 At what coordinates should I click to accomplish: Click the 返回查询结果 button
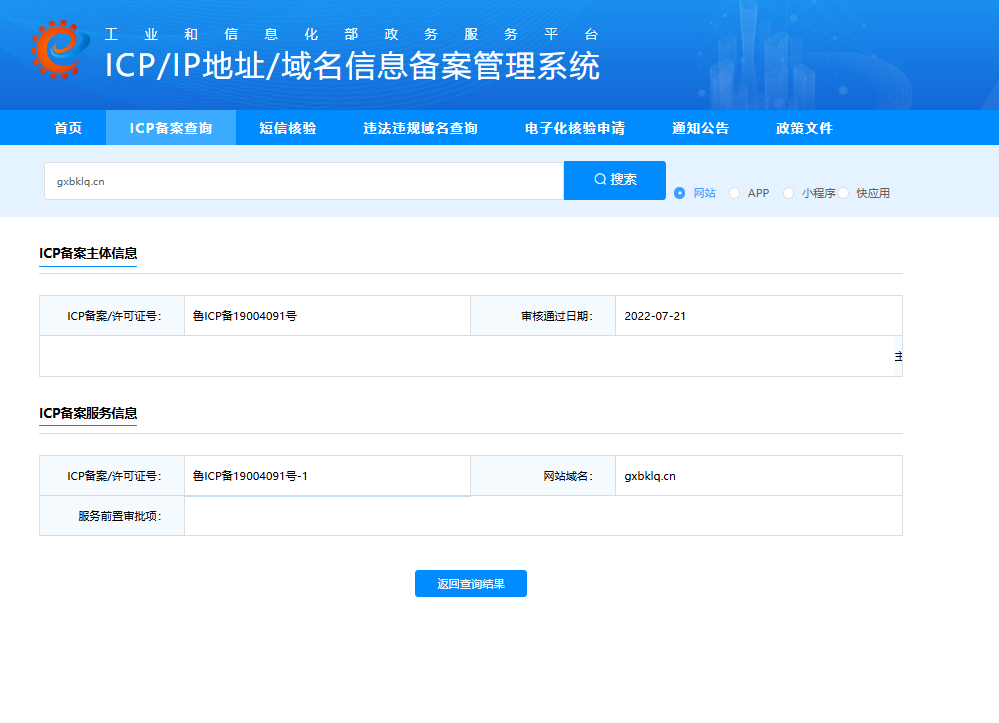point(471,583)
